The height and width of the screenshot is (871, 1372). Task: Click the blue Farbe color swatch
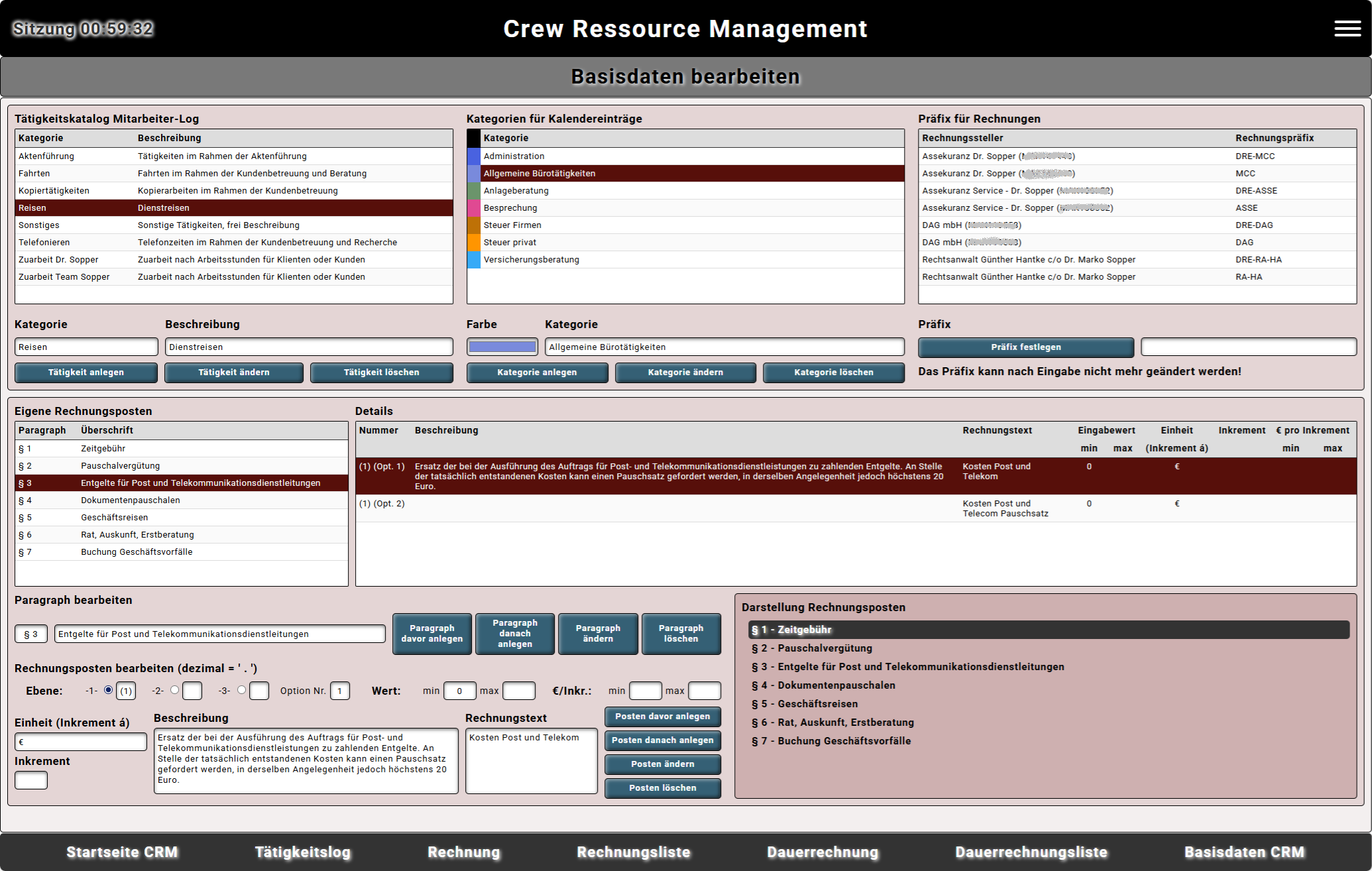(x=502, y=346)
